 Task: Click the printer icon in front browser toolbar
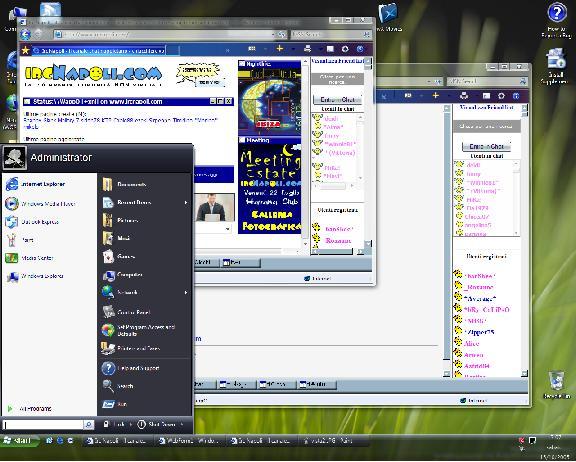[x=308, y=48]
